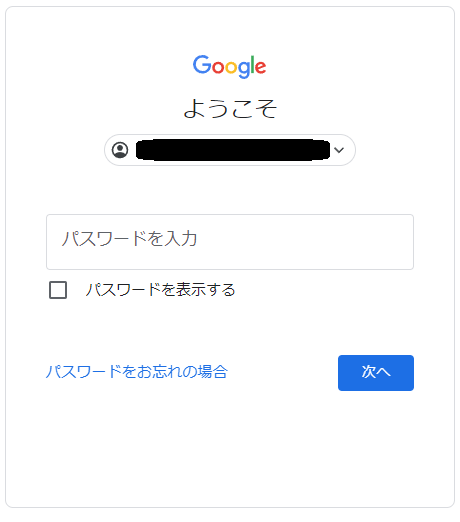Click the yellow o in the Google logo
Viewport: 460px width, 522px height.
point(231,67)
